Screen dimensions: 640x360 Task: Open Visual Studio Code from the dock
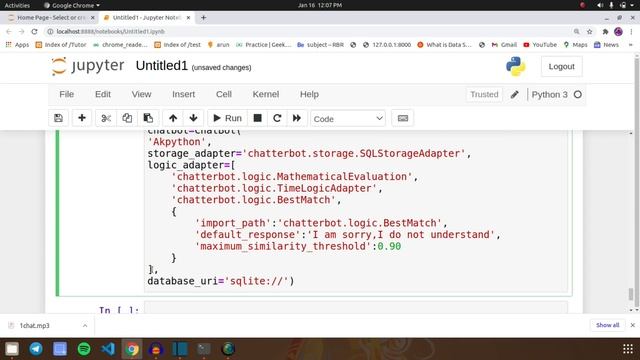[108, 349]
